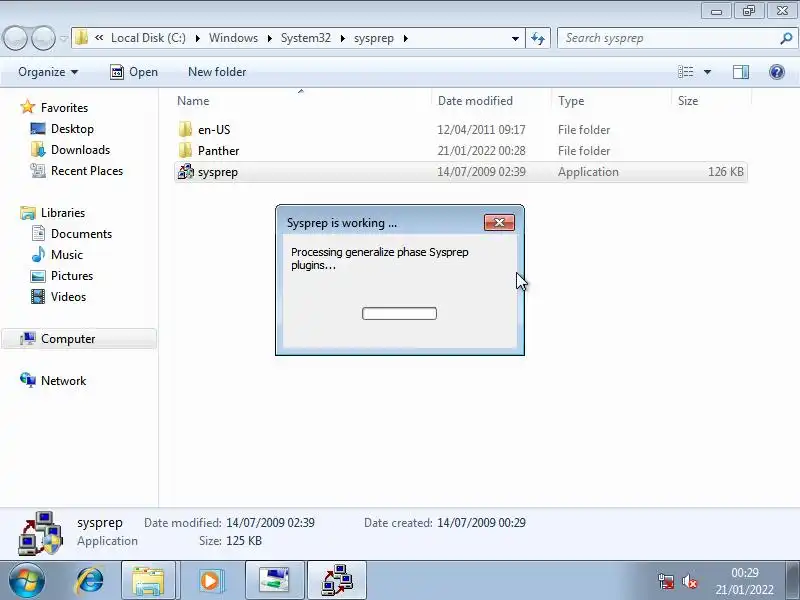Open the Videos library
The width and height of the screenshot is (800, 600).
point(68,297)
